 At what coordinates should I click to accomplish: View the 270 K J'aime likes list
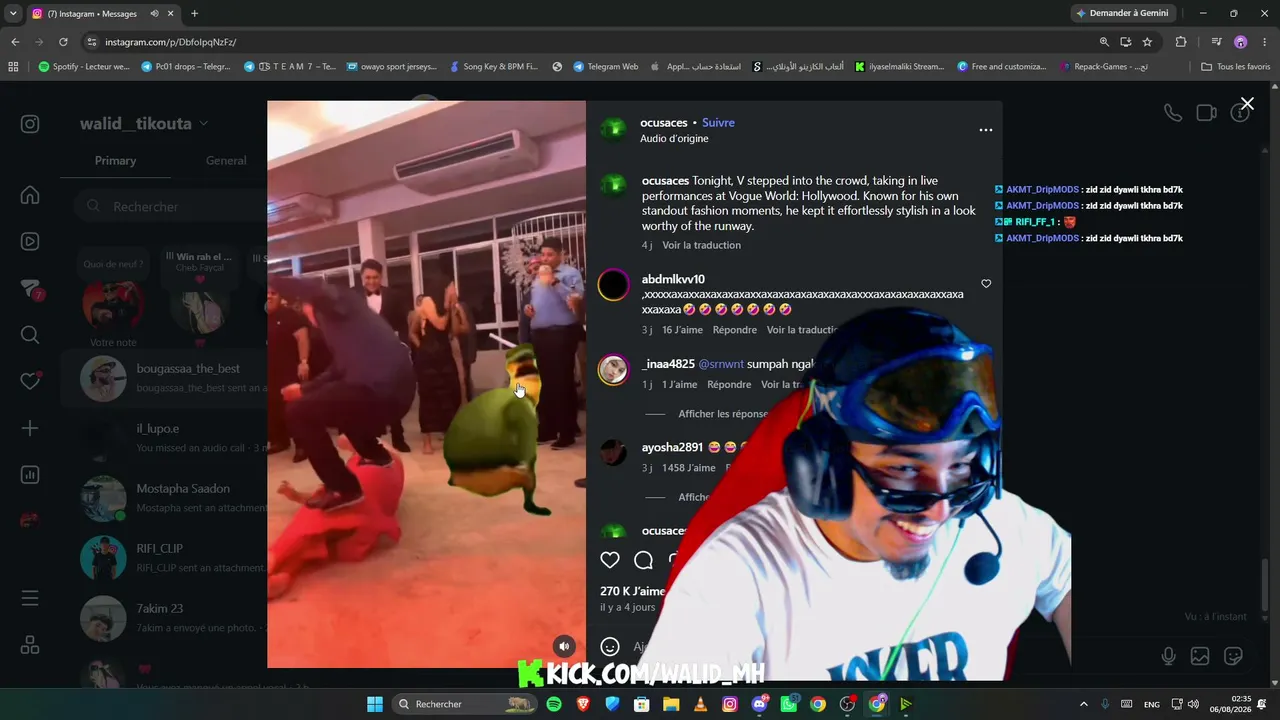[632, 592]
